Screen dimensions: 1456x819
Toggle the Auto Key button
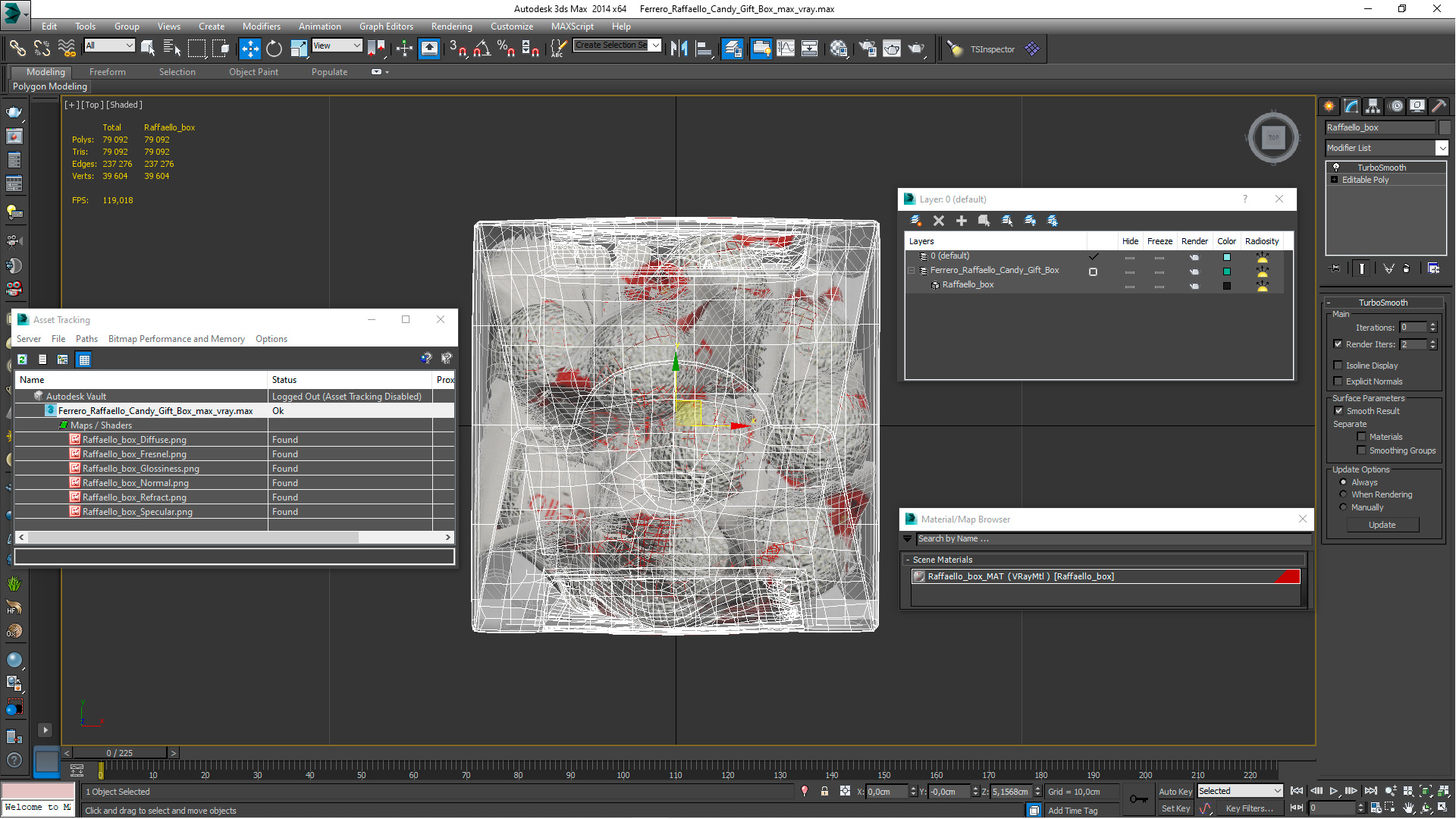(x=1175, y=791)
